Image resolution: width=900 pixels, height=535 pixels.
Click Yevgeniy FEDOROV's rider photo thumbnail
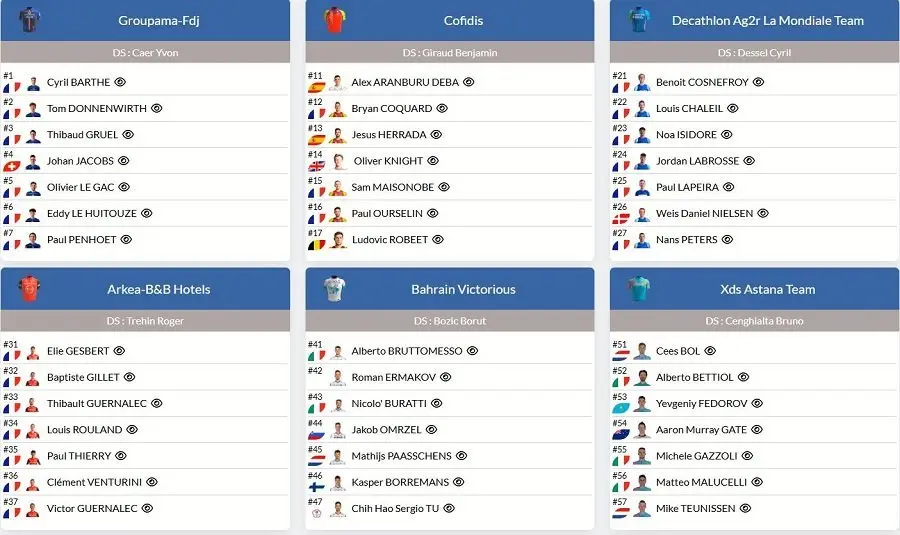(642, 404)
